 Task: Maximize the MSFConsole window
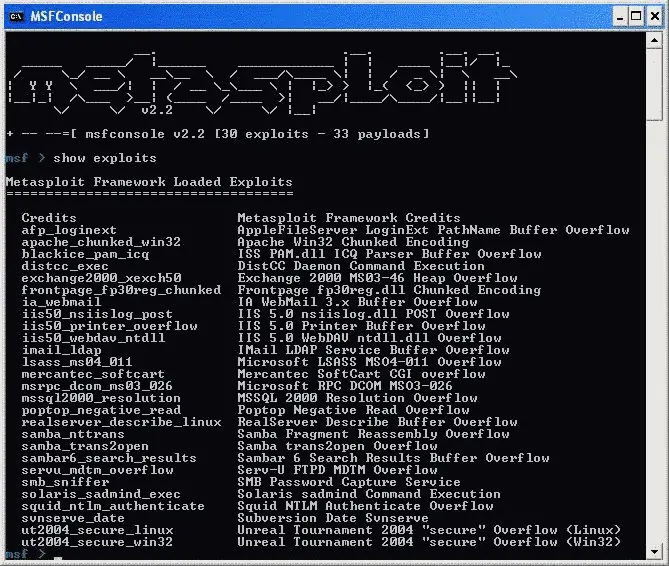(636, 17)
